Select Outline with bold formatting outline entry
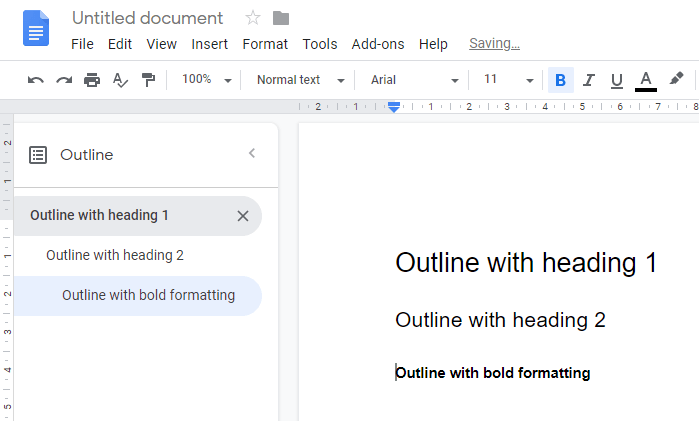Image resolution: width=699 pixels, height=421 pixels. 138,296
